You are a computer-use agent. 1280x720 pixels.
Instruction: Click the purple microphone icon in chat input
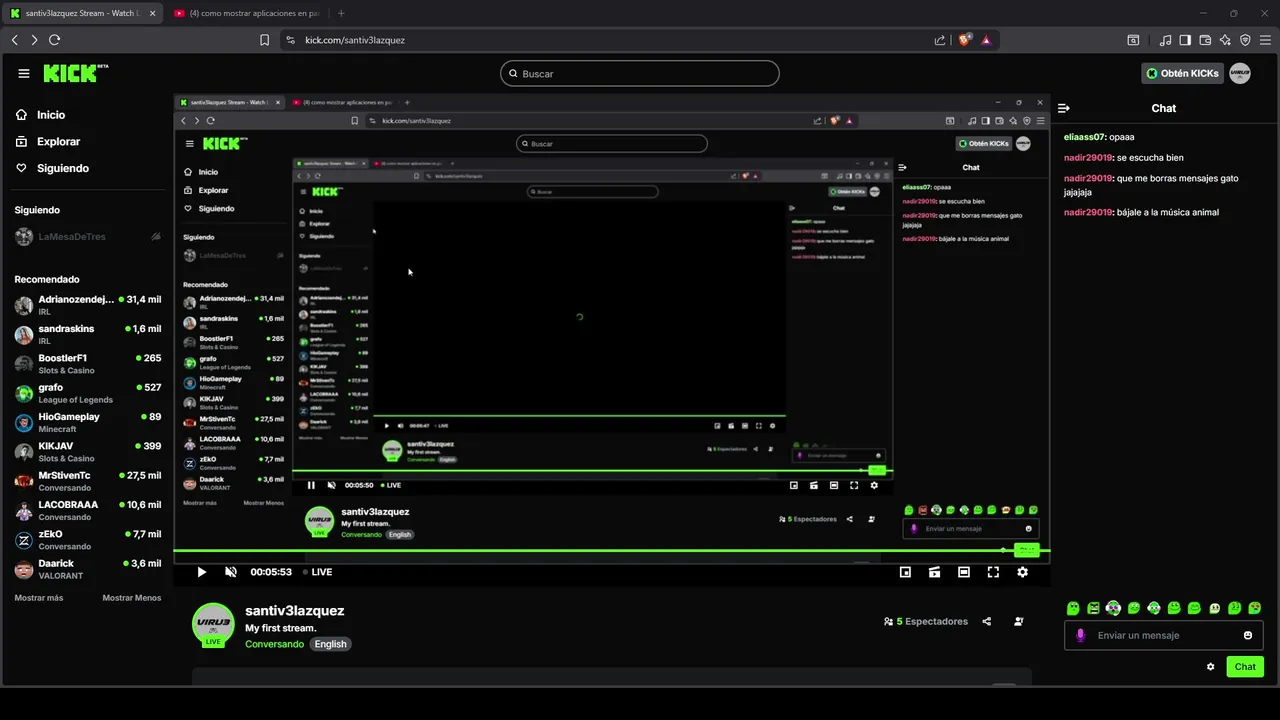1080,635
